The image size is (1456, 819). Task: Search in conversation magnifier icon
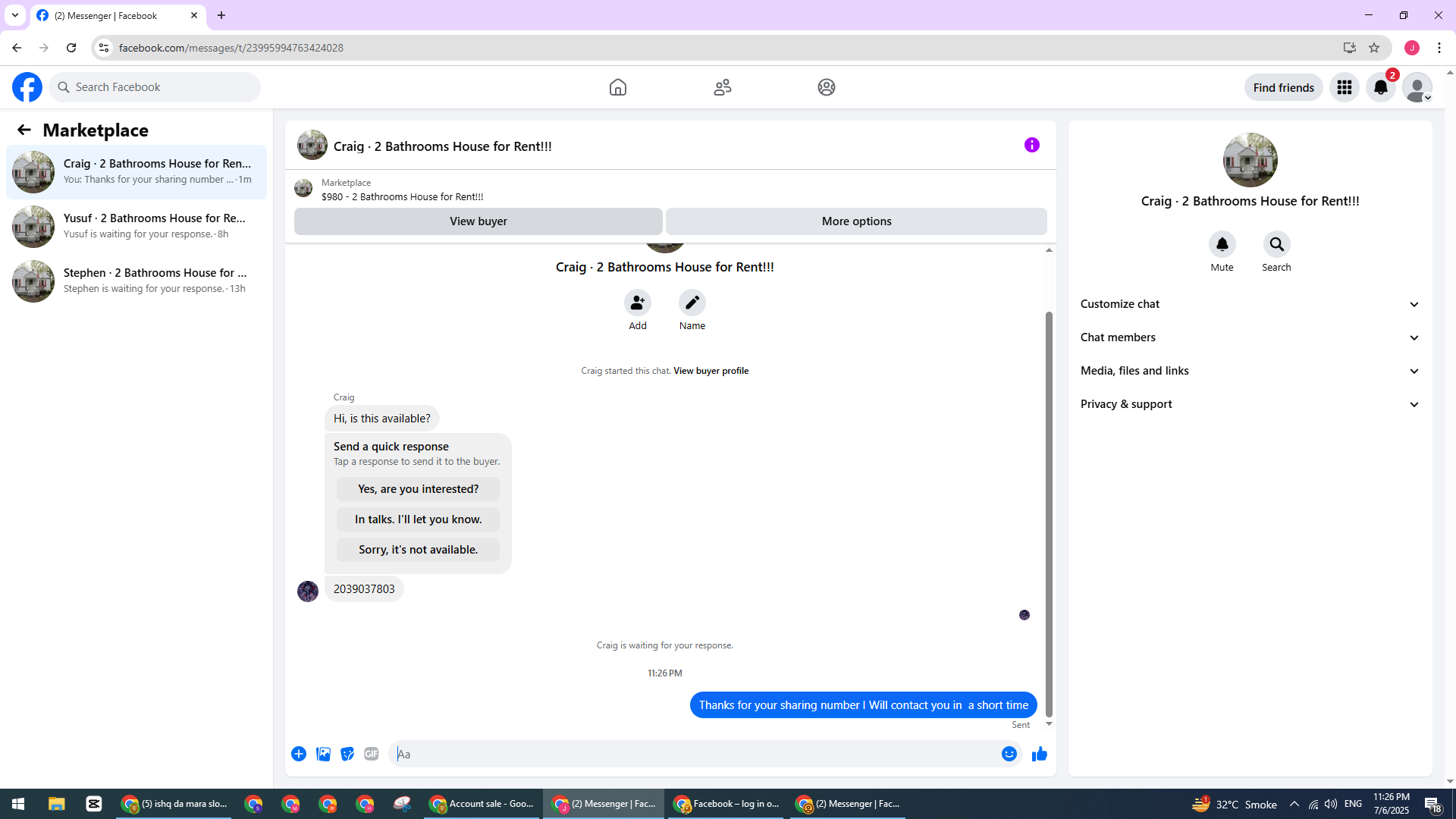[1276, 244]
